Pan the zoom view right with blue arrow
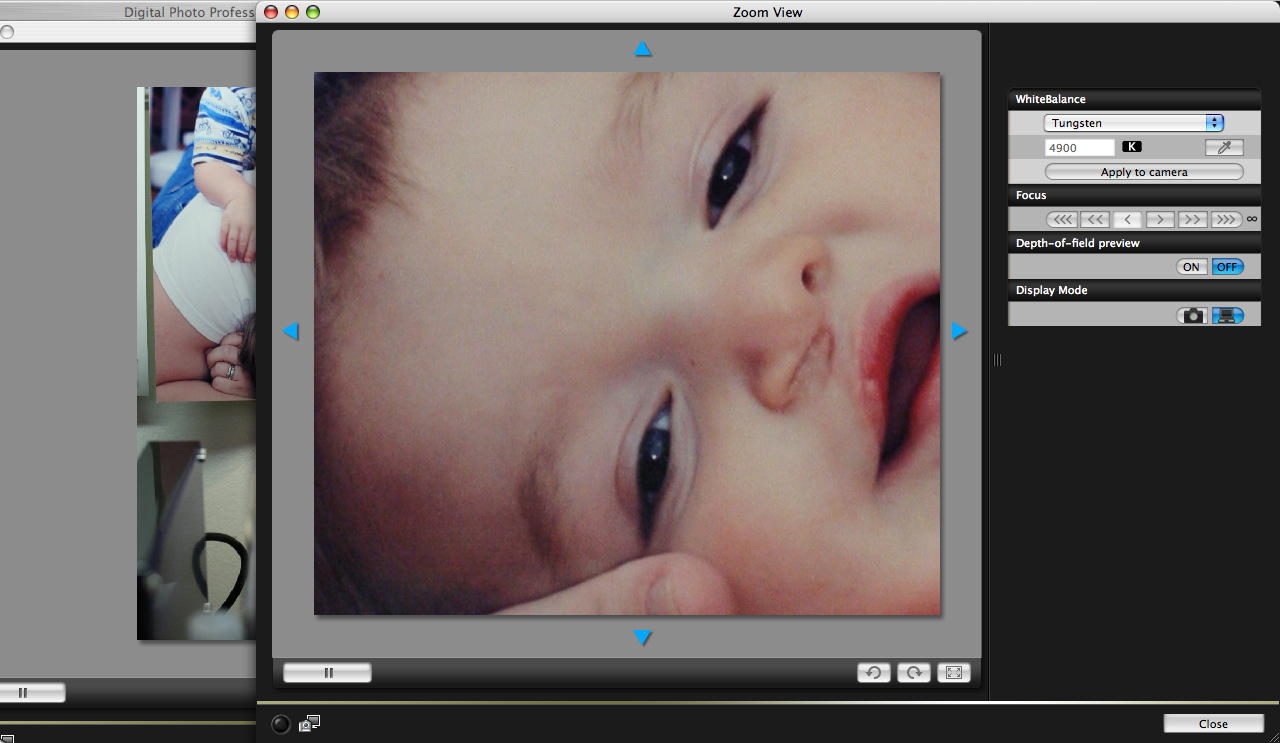The width and height of the screenshot is (1280, 743). (959, 331)
